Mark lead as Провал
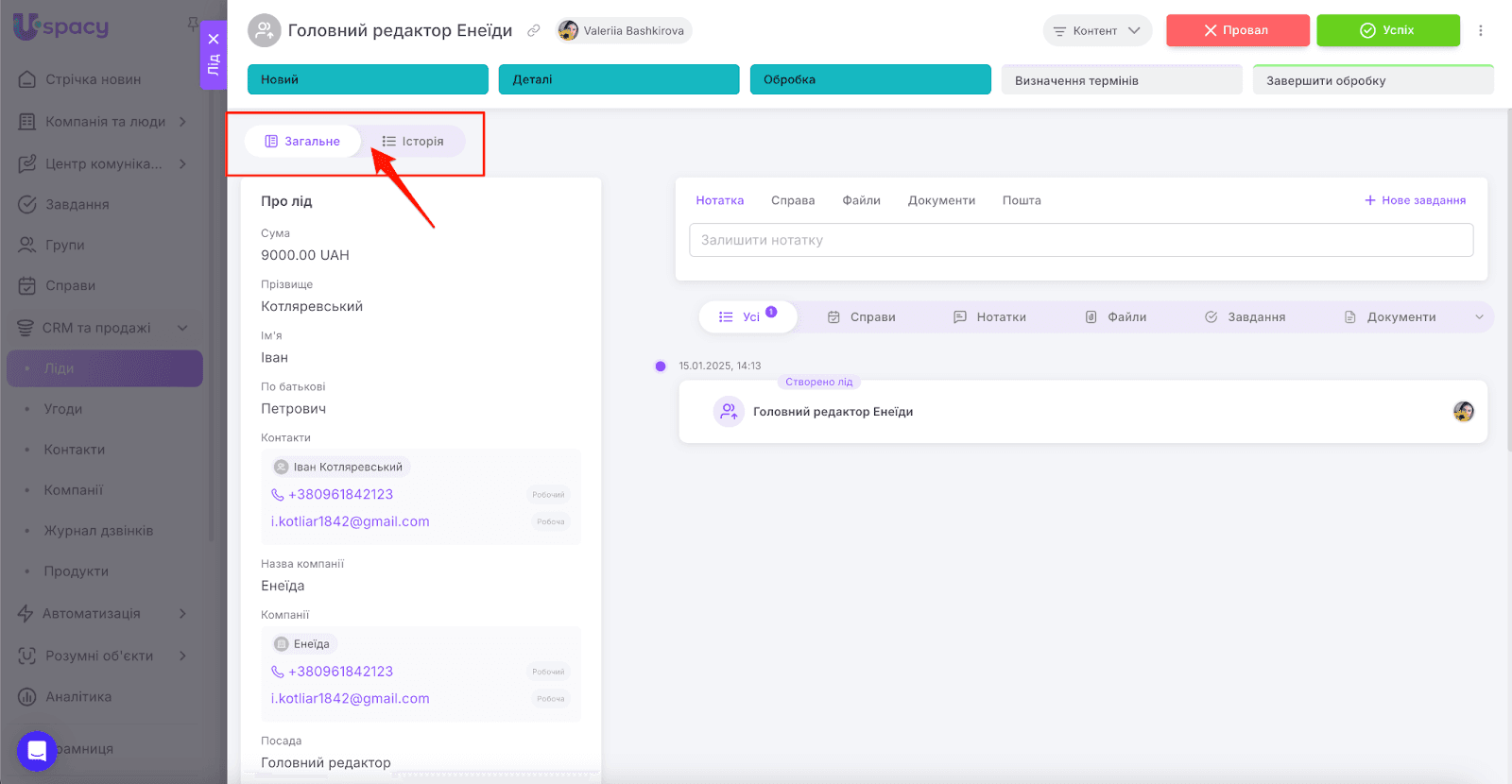This screenshot has width=1512, height=784. click(x=1237, y=30)
